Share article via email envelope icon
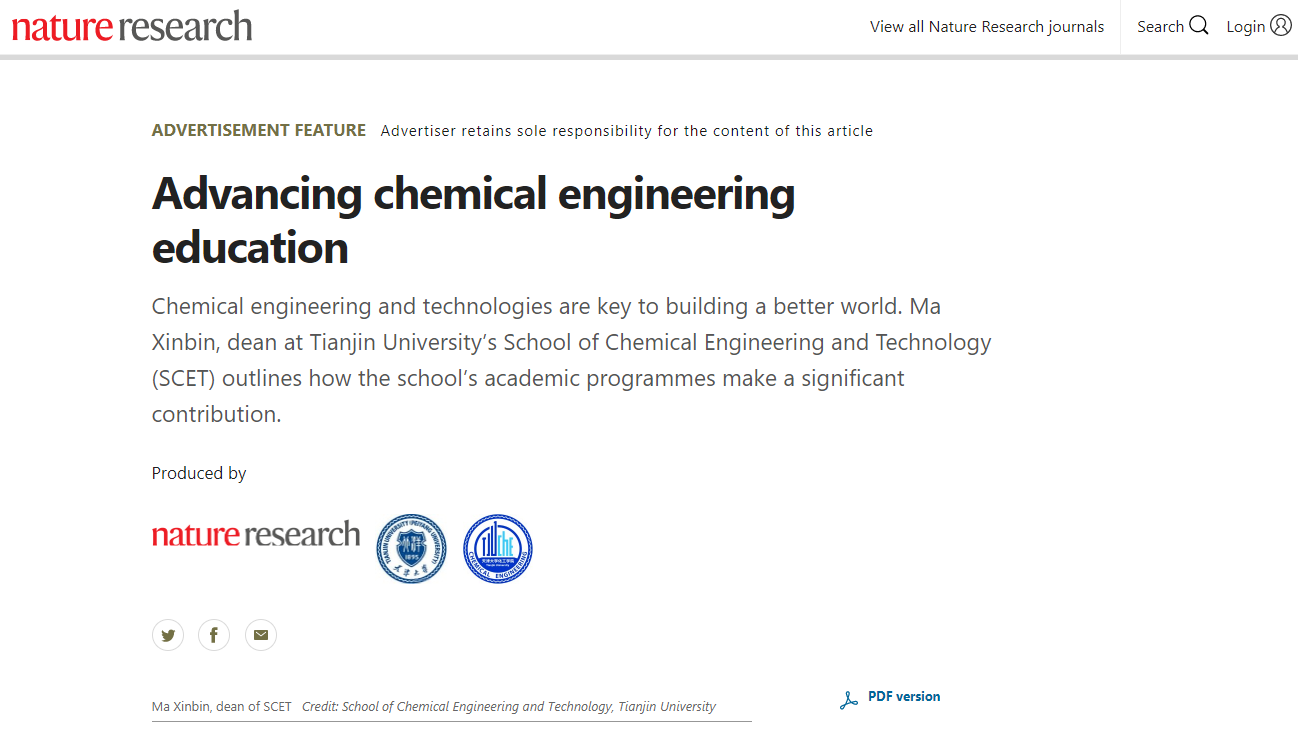The image size is (1298, 737). (x=261, y=635)
